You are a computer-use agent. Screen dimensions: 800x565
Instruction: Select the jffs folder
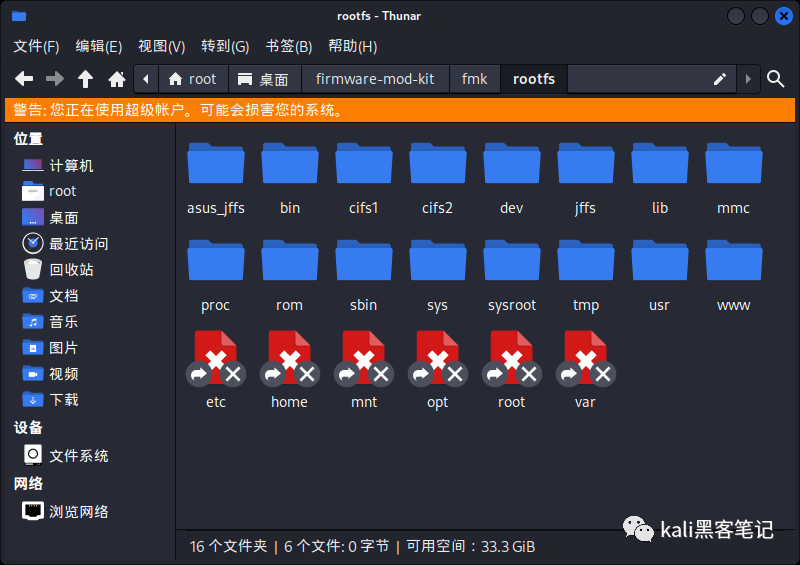coord(586,179)
